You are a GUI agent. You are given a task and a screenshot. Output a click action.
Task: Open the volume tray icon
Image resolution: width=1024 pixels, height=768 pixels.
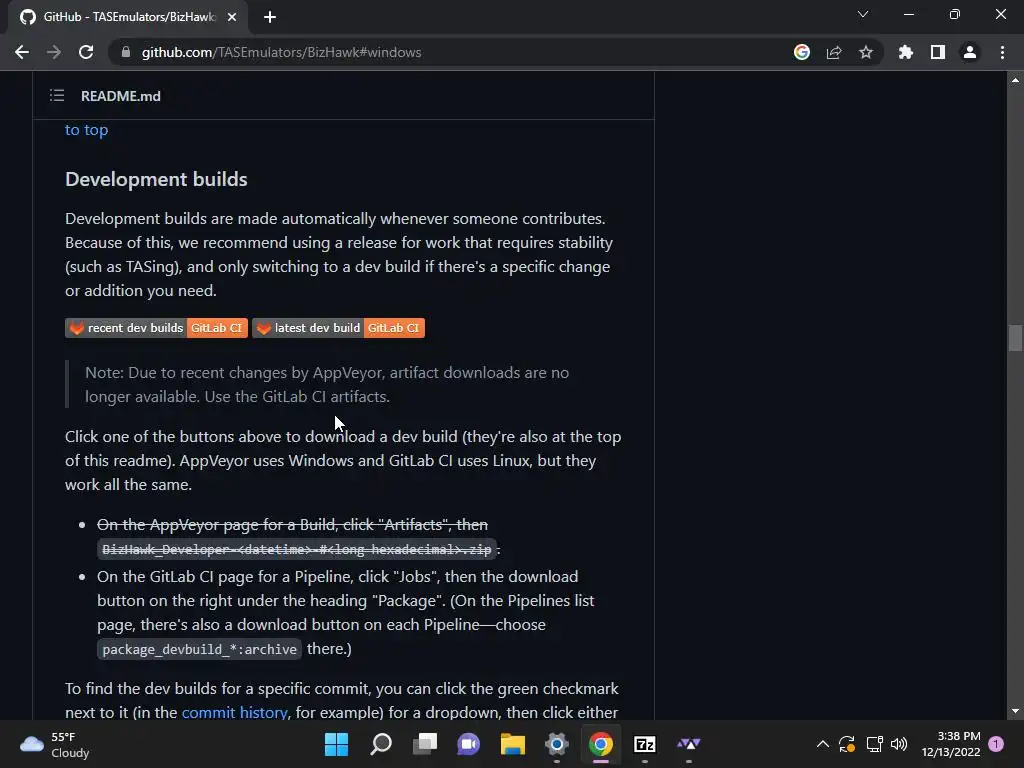[x=899, y=744]
